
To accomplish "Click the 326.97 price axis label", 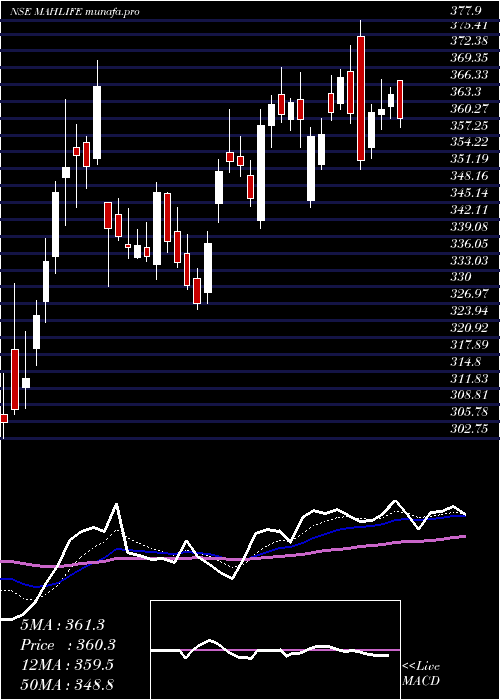I will coord(470,294).
